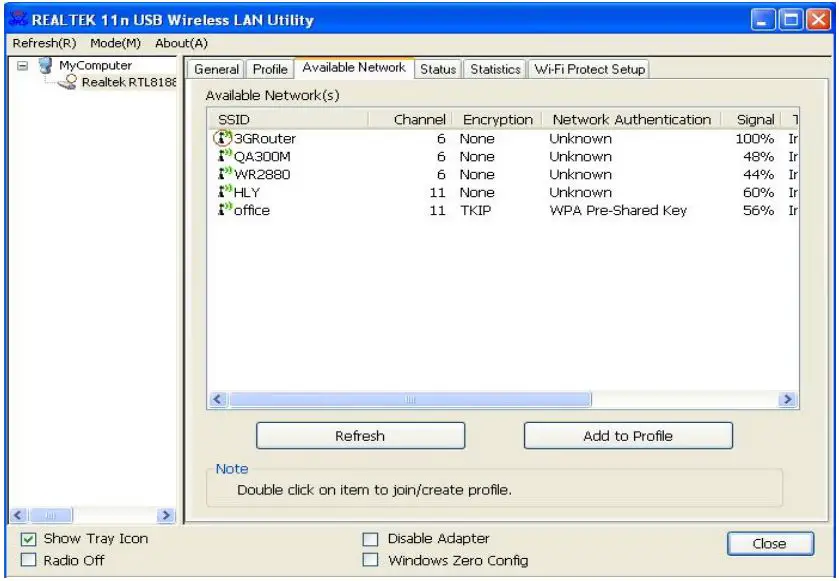Viewport: 839px width, 581px height.
Task: Click the network list horizontal scrollbar thumb
Action: (x=410, y=399)
